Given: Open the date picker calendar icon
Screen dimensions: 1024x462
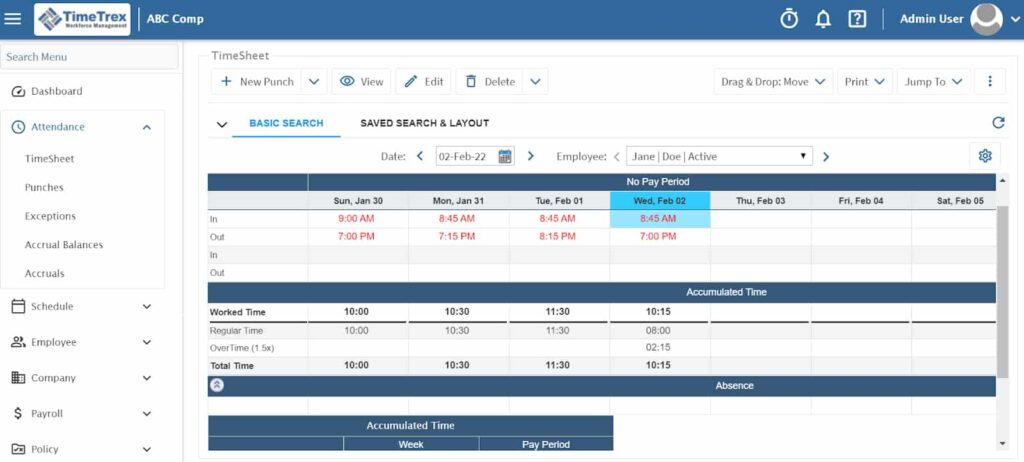Looking at the screenshot, I should pos(505,156).
